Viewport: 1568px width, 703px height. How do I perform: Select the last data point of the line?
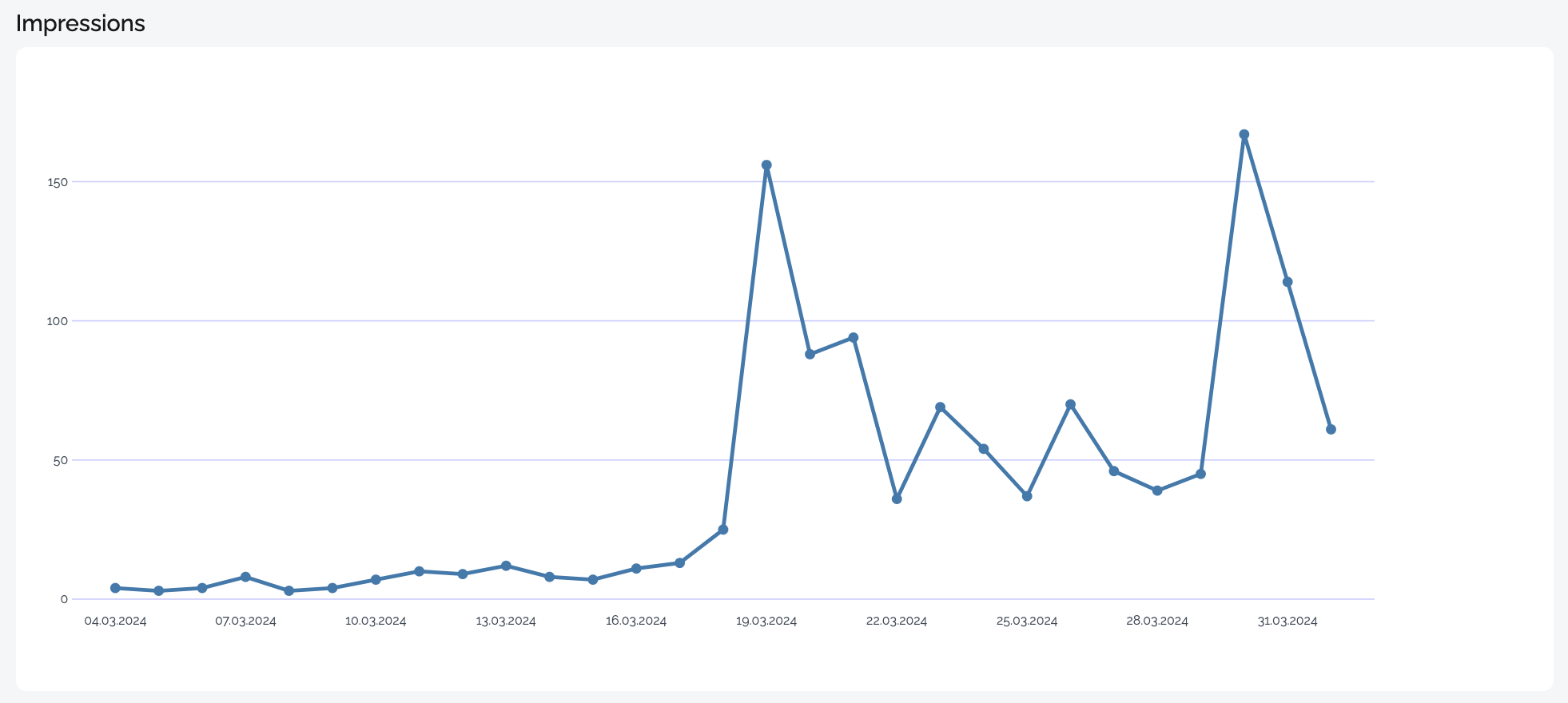pos(1331,430)
